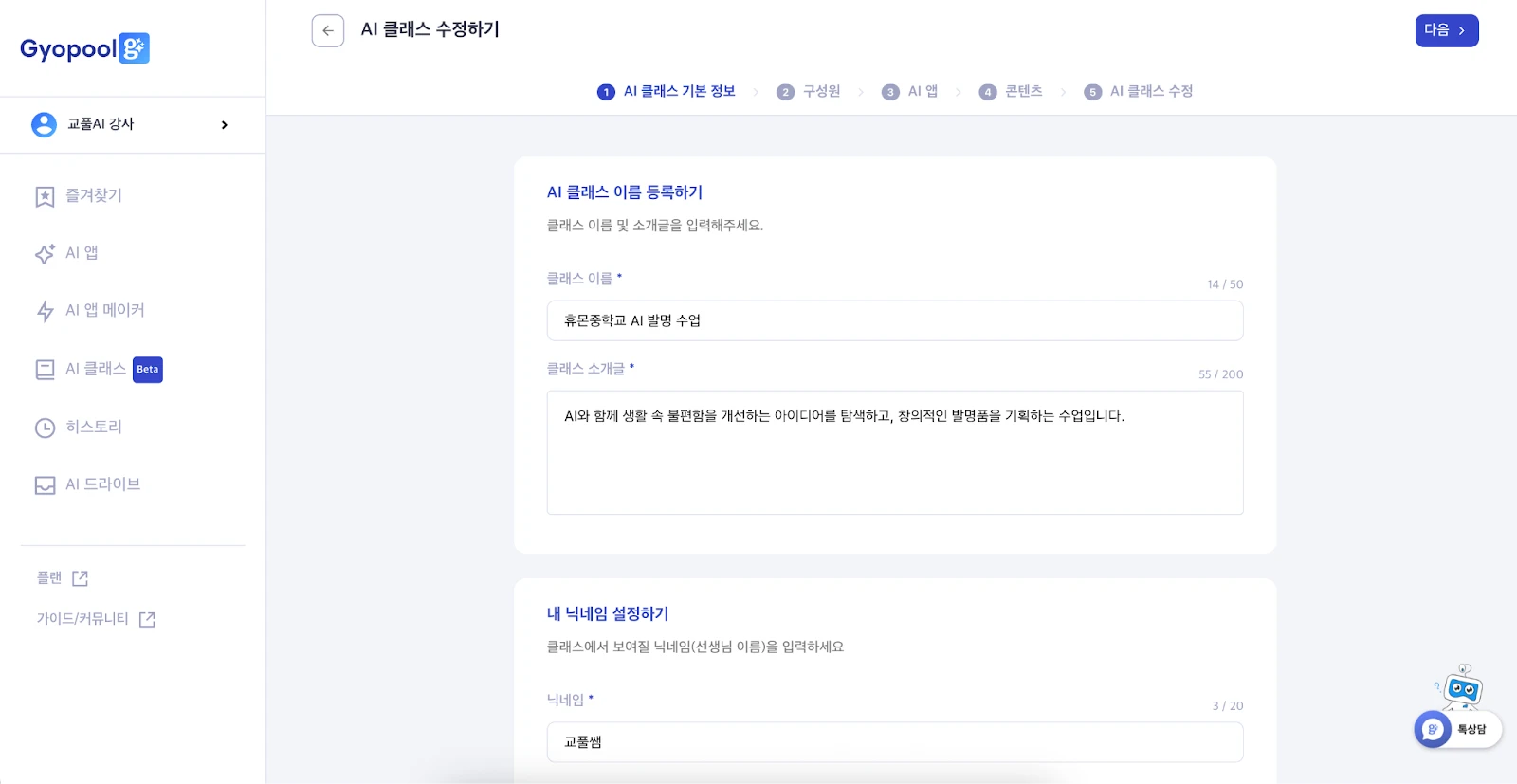Image resolution: width=1517 pixels, height=784 pixels.
Task: Jump to step 4 콘텐츠
Action: click(x=1011, y=92)
